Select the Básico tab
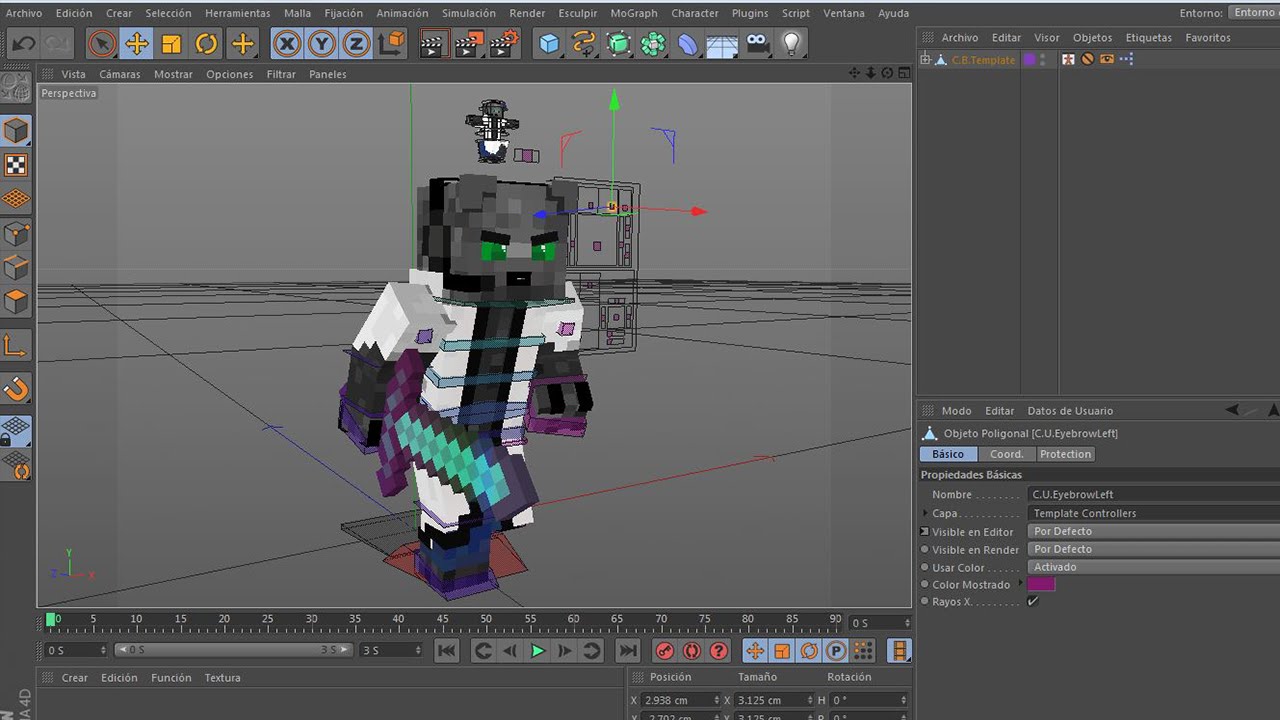This screenshot has width=1280, height=720. 948,454
